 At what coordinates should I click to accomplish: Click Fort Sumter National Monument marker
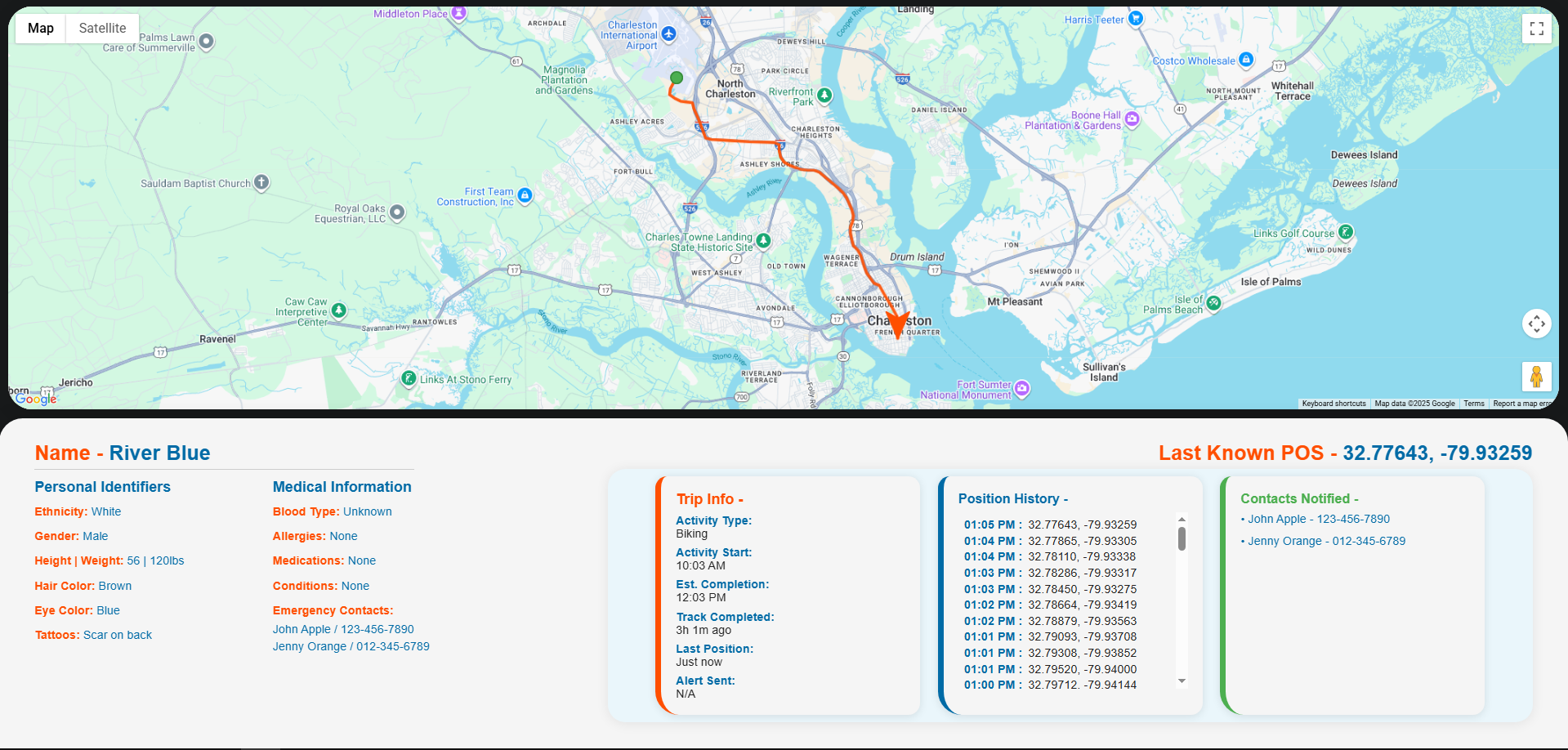[x=1022, y=388]
